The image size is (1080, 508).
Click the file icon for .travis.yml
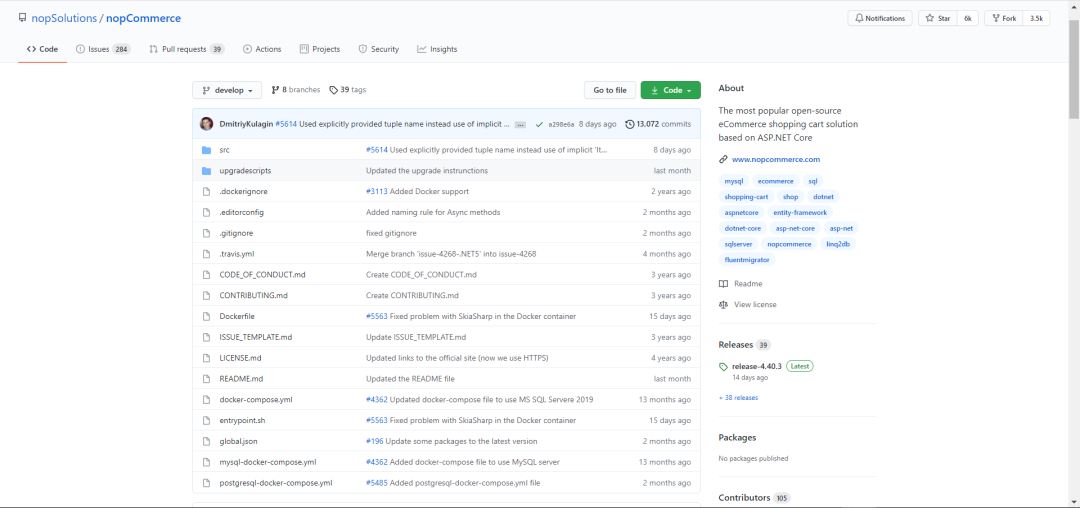[206, 254]
